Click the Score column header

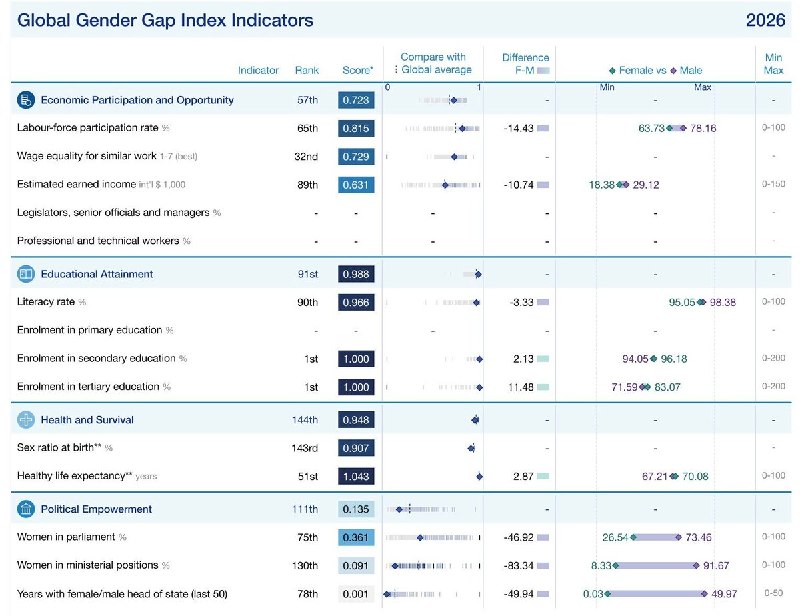tap(357, 70)
